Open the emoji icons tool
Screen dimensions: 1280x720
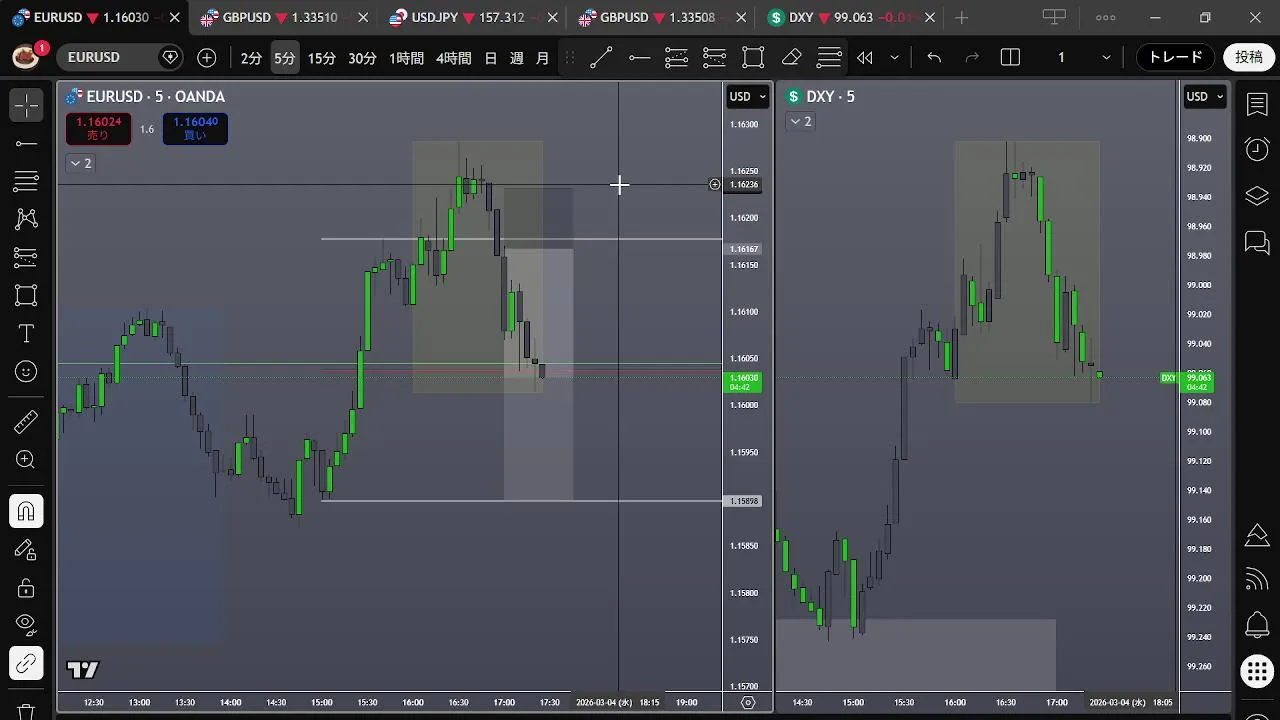[x=26, y=371]
